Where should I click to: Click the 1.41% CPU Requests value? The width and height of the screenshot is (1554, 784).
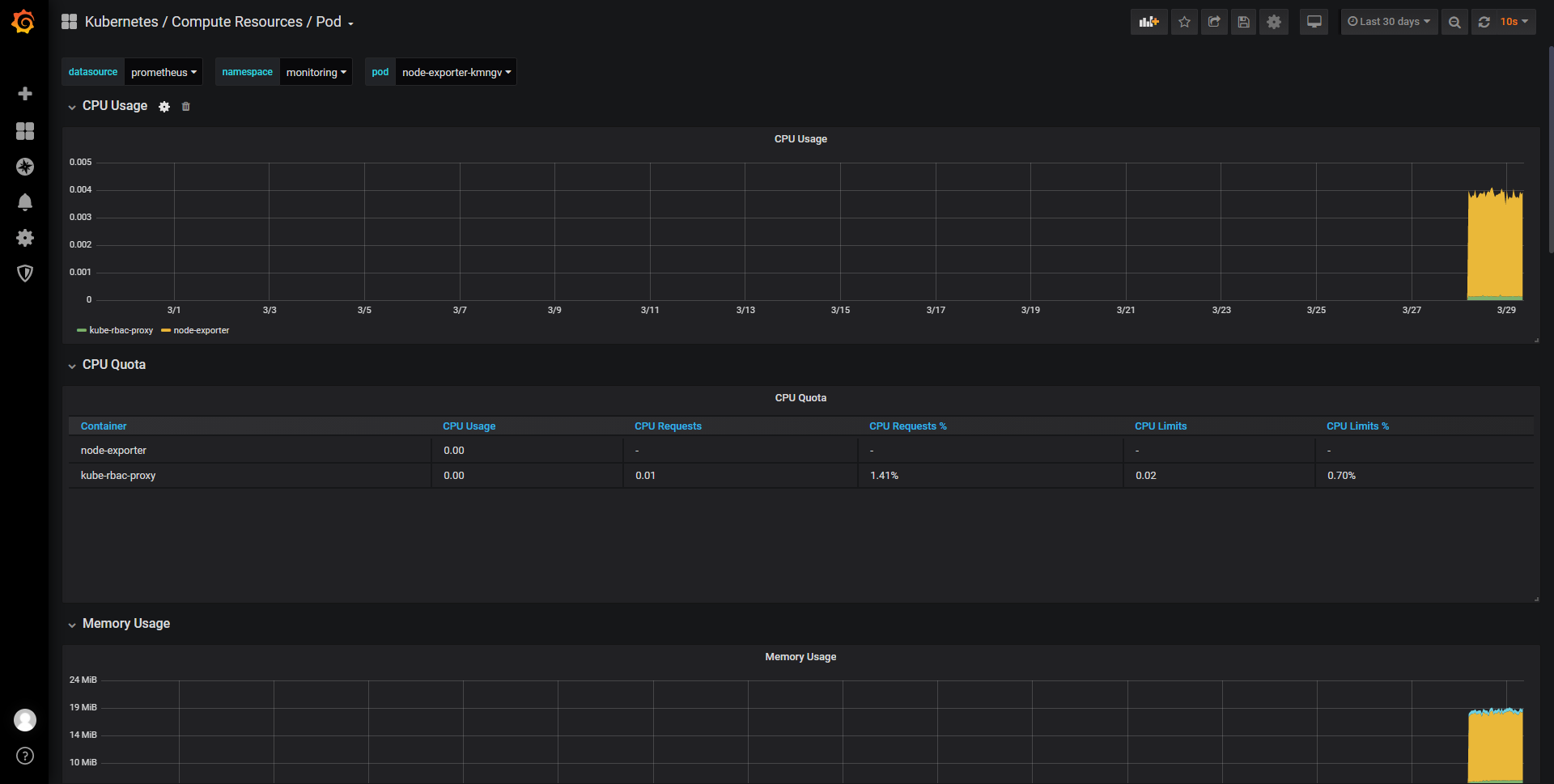coord(884,476)
